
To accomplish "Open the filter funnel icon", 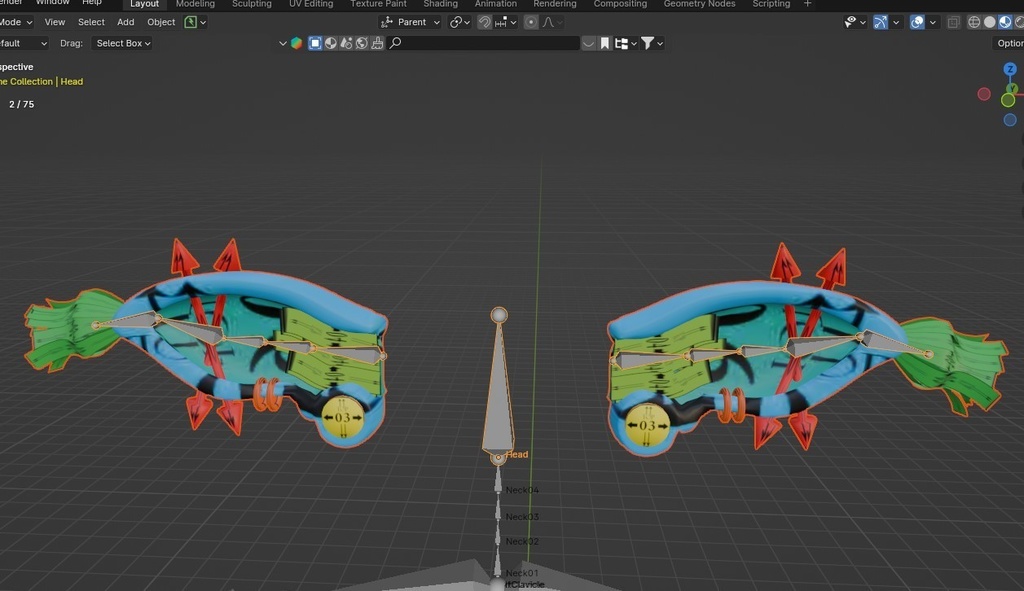I will tap(649, 42).
